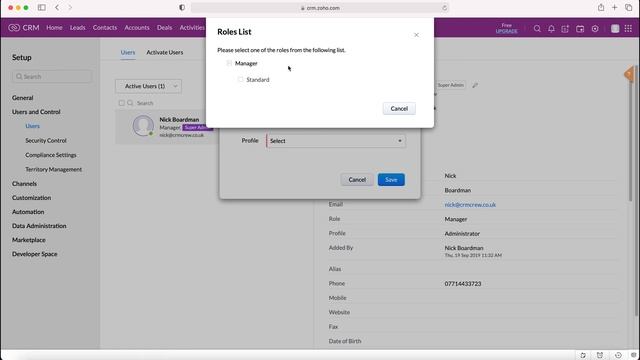Reload the page with the refresh icon
This screenshot has width=640, height=360.
click(x=444, y=8)
